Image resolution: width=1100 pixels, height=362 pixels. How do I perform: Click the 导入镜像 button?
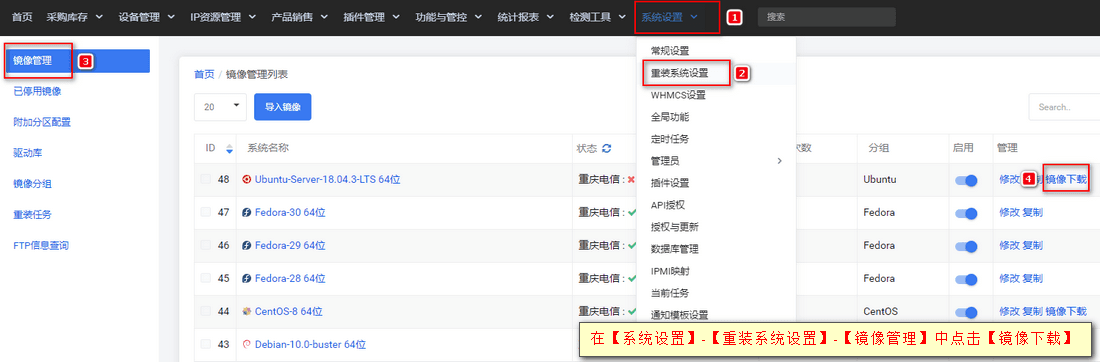point(283,107)
